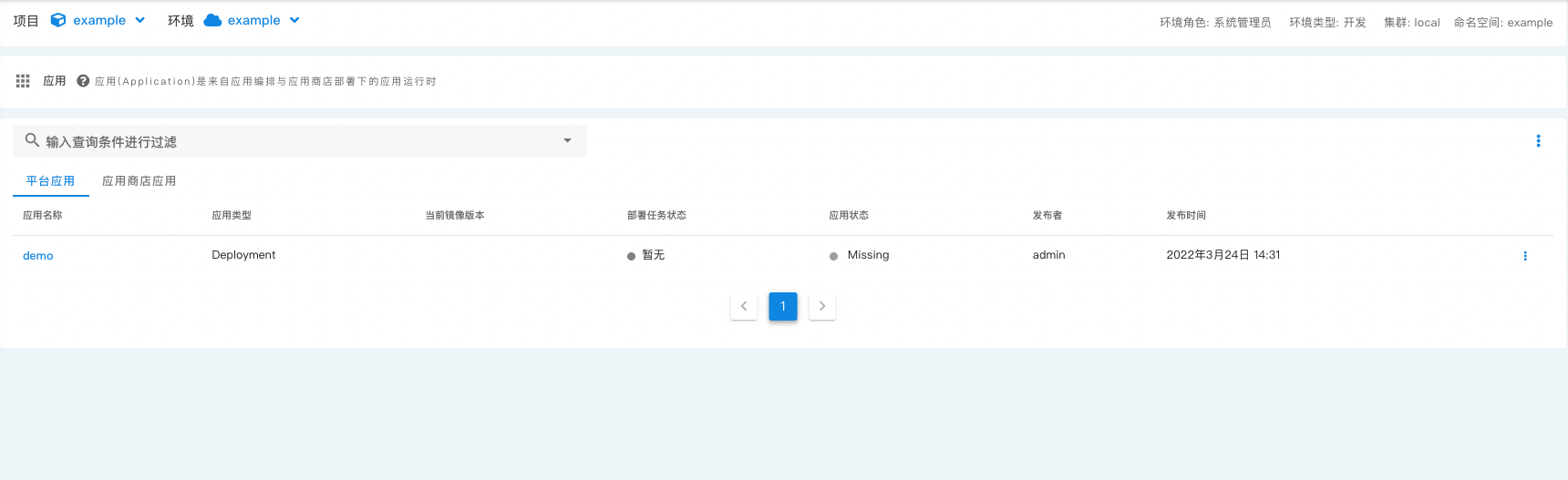The width and height of the screenshot is (1568, 480).
Task: Click the environment cloud icon
Action: 212,20
